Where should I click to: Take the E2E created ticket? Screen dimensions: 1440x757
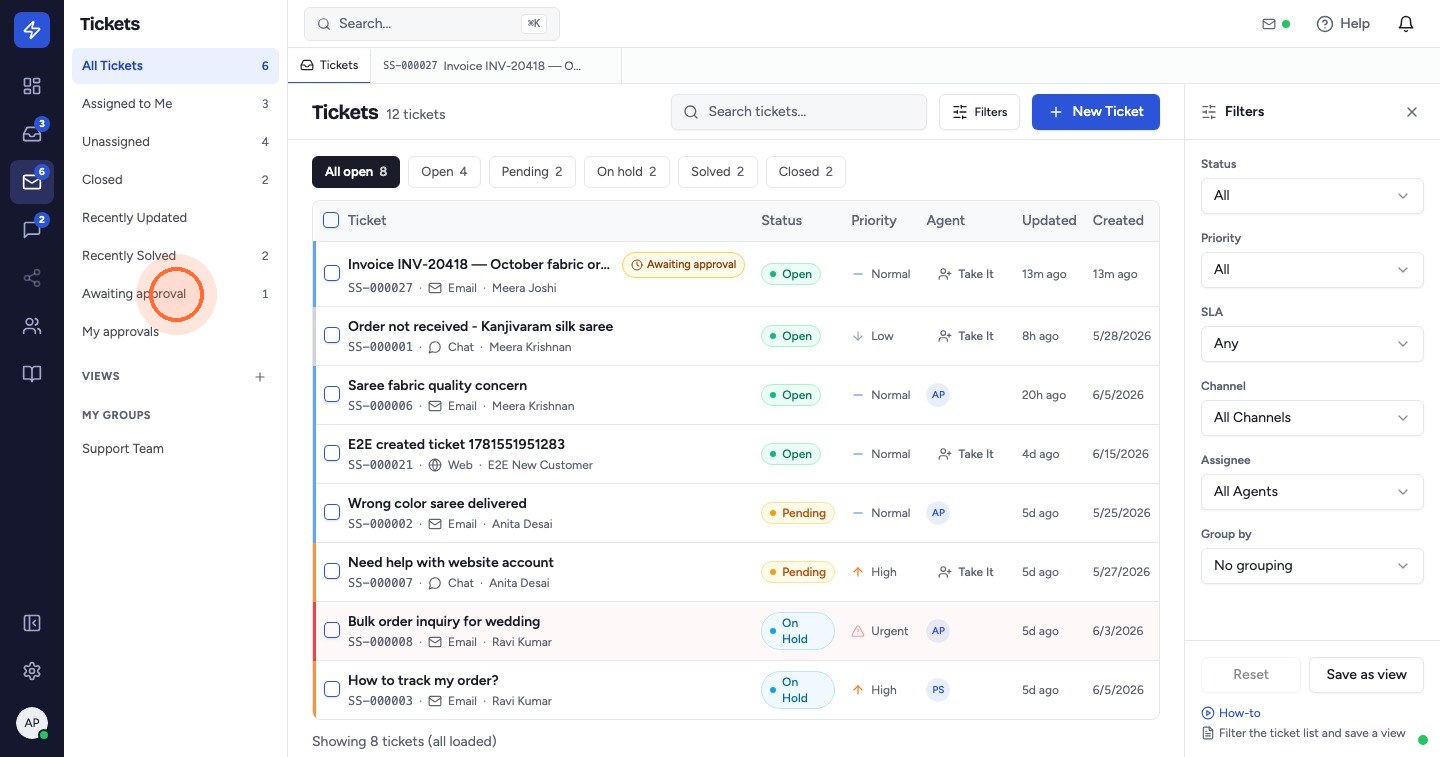click(x=966, y=454)
